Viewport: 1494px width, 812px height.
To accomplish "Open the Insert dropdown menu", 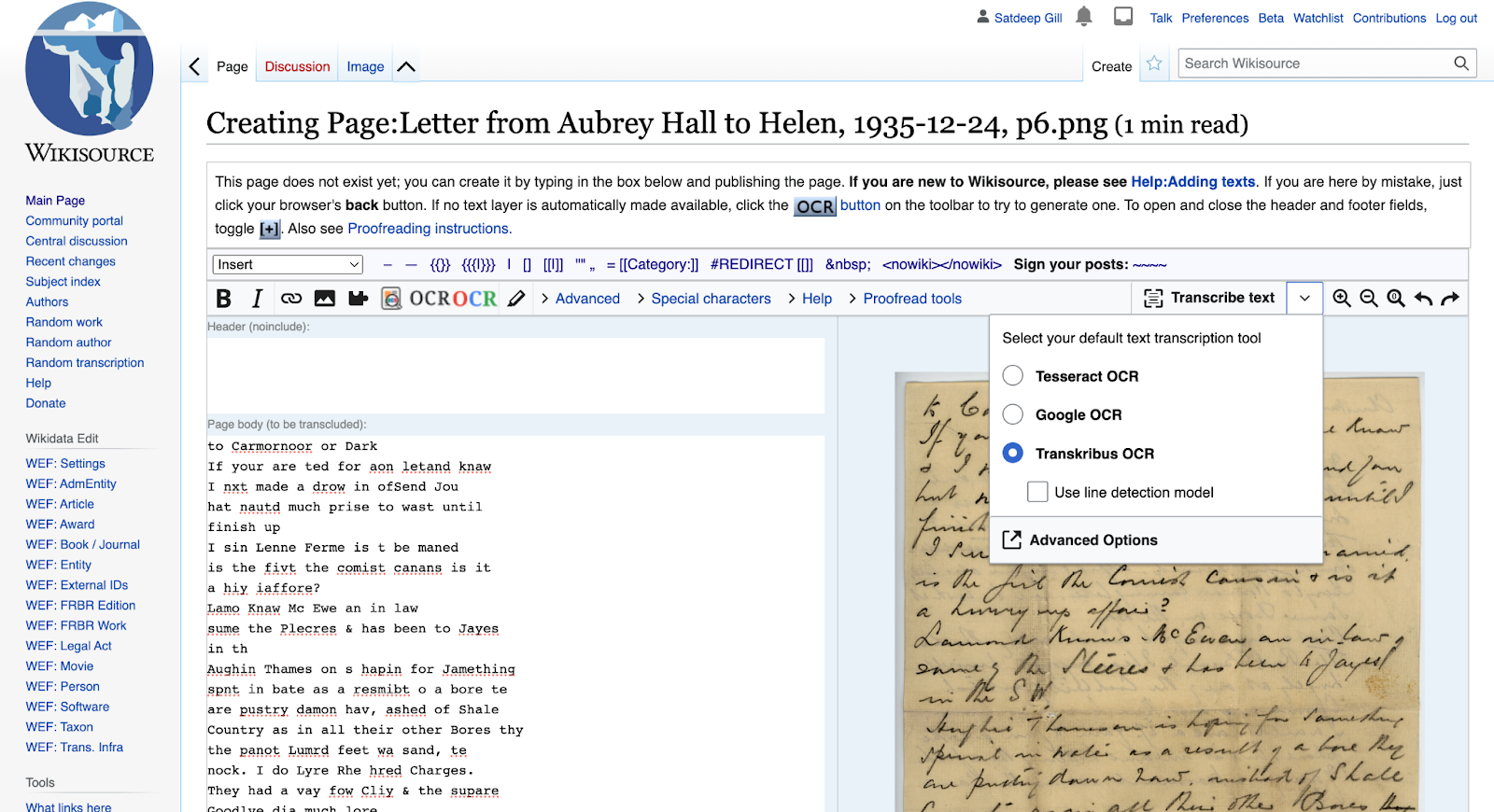I will point(288,265).
